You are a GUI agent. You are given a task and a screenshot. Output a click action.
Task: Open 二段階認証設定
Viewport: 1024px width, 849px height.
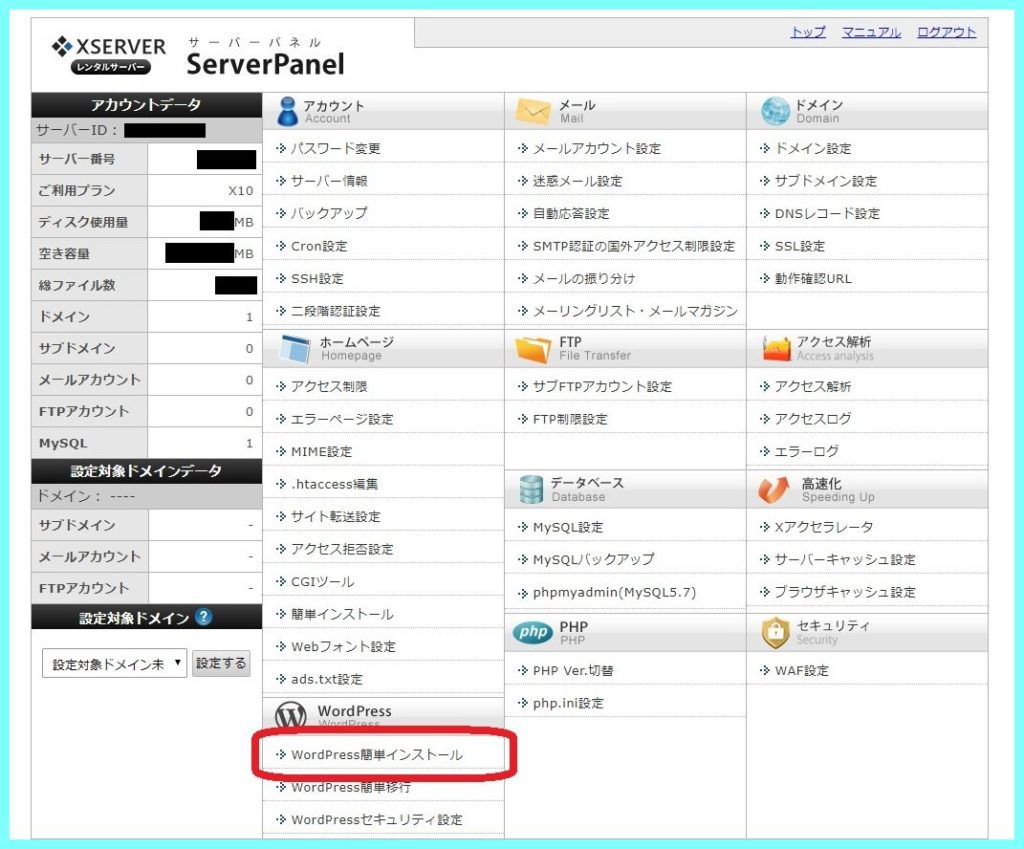(335, 312)
